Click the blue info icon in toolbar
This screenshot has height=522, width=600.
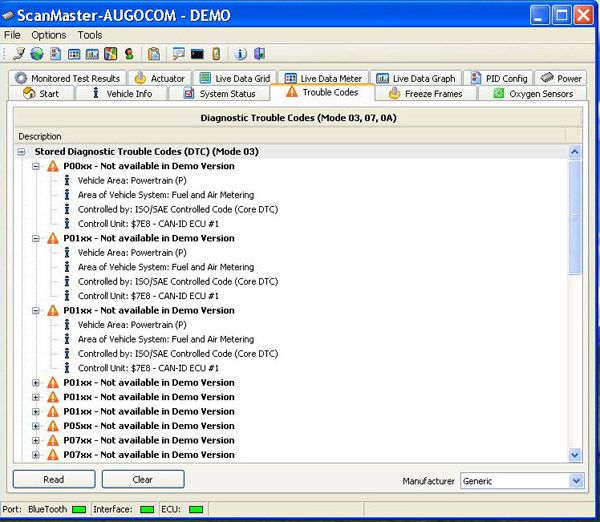pos(240,54)
